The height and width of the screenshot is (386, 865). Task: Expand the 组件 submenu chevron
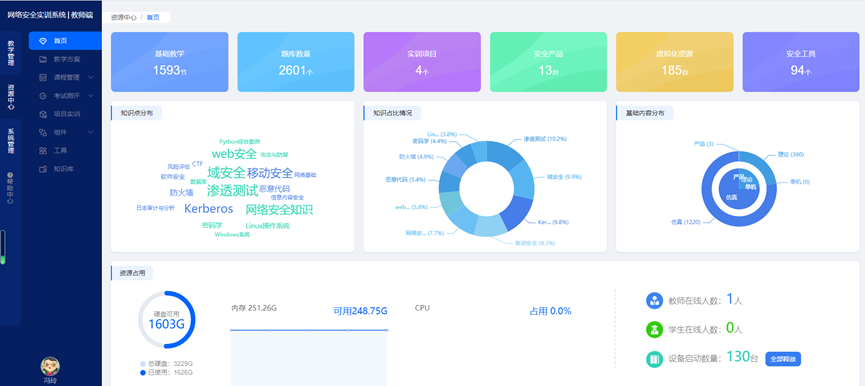pyautogui.click(x=90, y=132)
